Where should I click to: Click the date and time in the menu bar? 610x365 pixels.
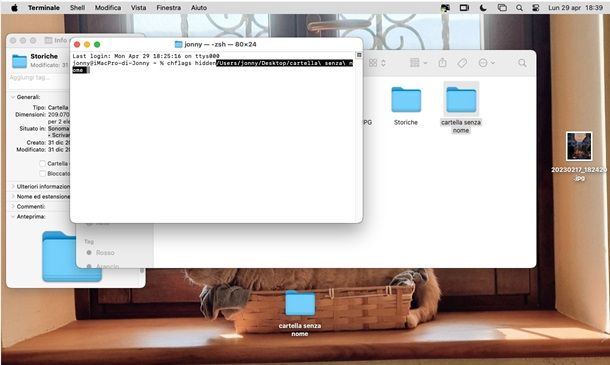[575, 8]
